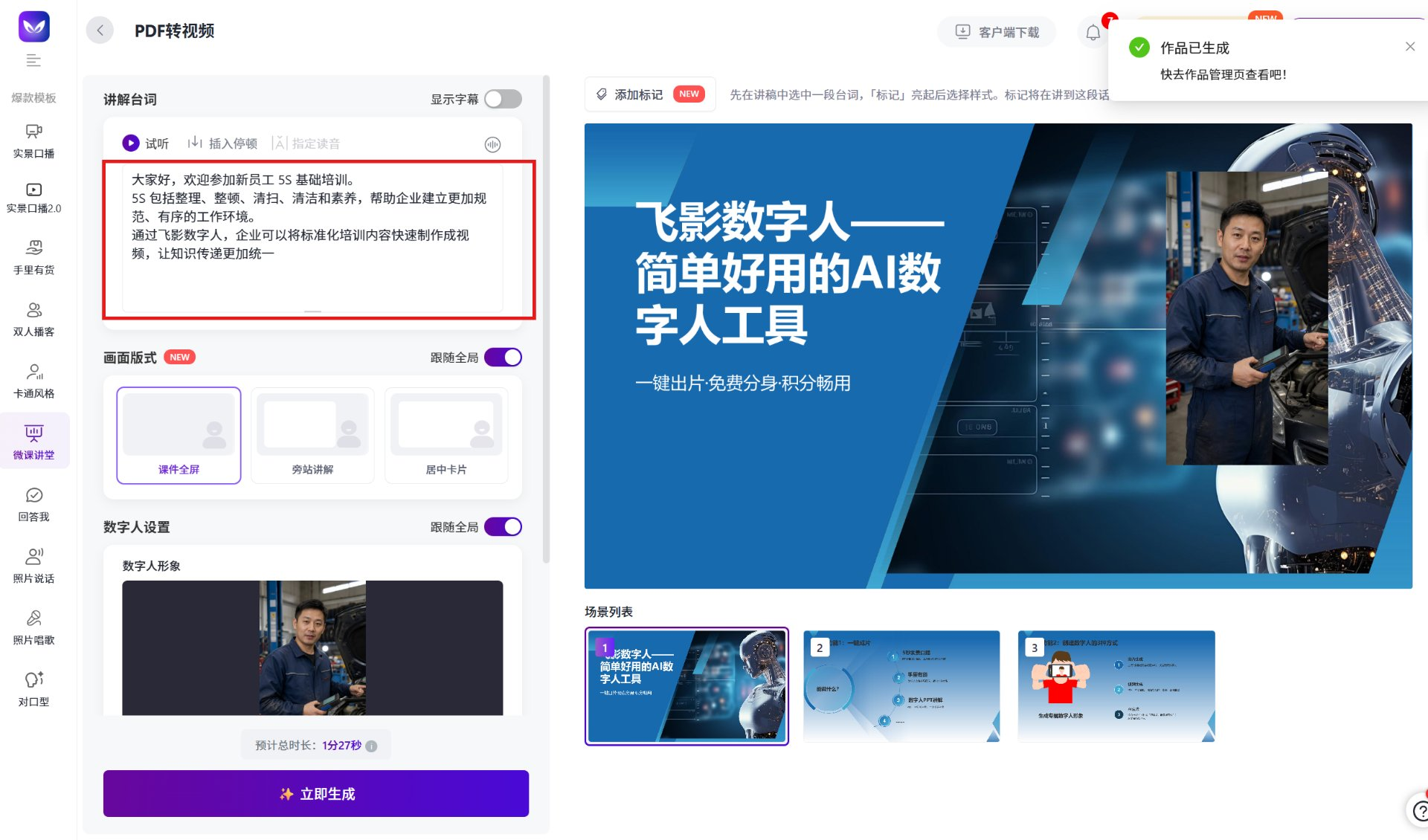Open 卡通风格 in the sidebar
The width and height of the screenshot is (1428, 840).
[x=33, y=381]
